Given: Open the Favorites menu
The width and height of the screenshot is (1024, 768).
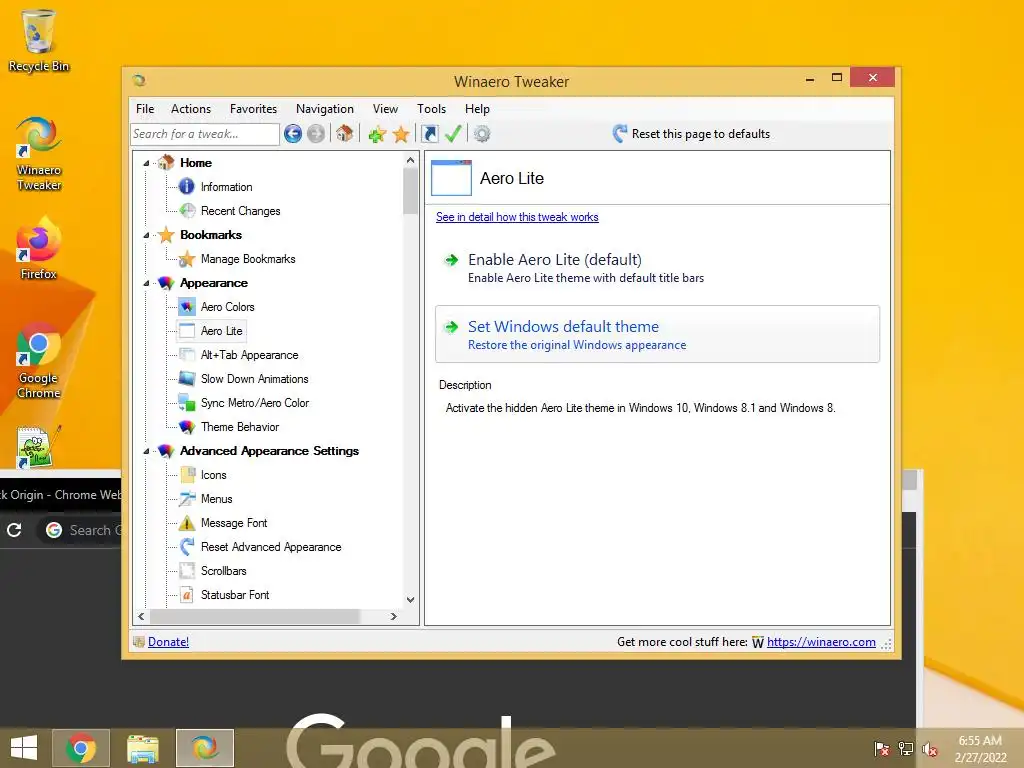Looking at the screenshot, I should [253, 109].
